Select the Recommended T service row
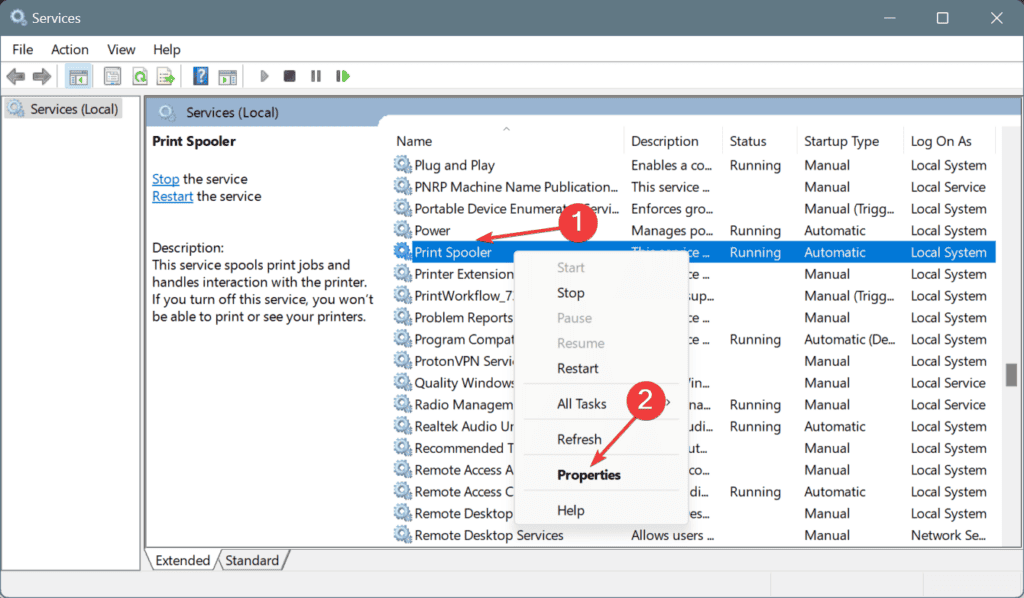This screenshot has height=598, width=1024. [694, 448]
